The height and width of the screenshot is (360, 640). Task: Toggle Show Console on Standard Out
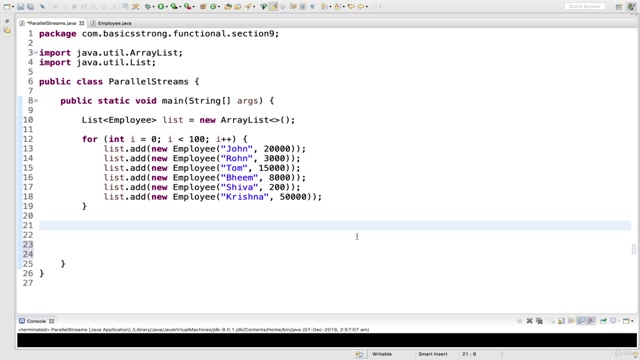581,321
